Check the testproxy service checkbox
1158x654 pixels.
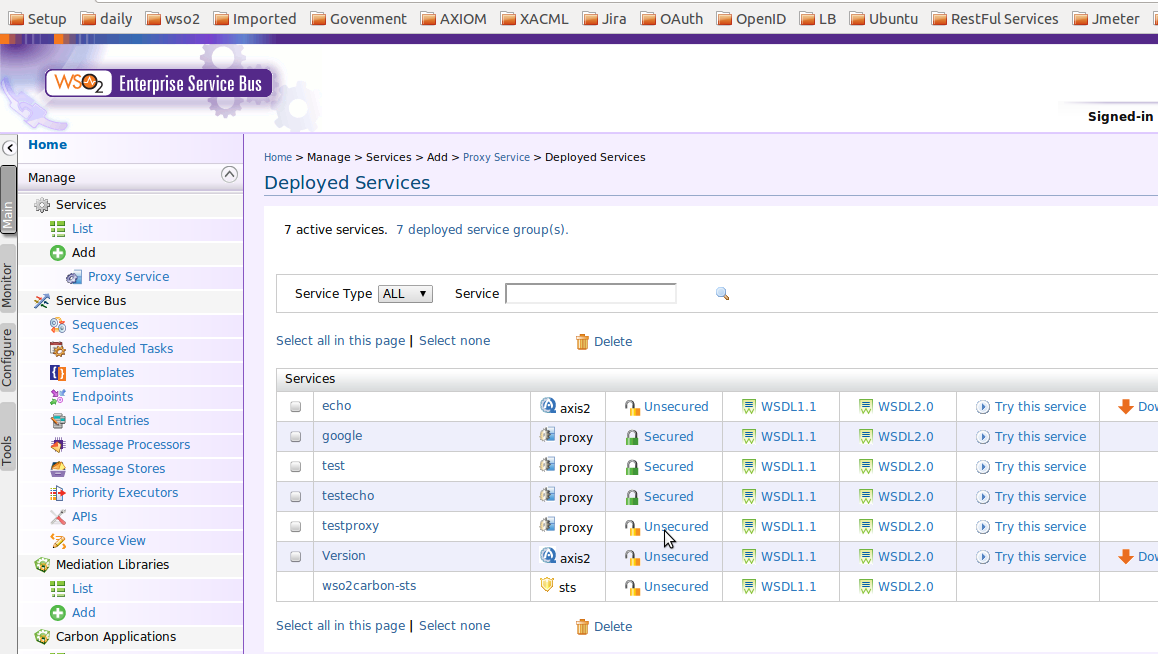[295, 527]
